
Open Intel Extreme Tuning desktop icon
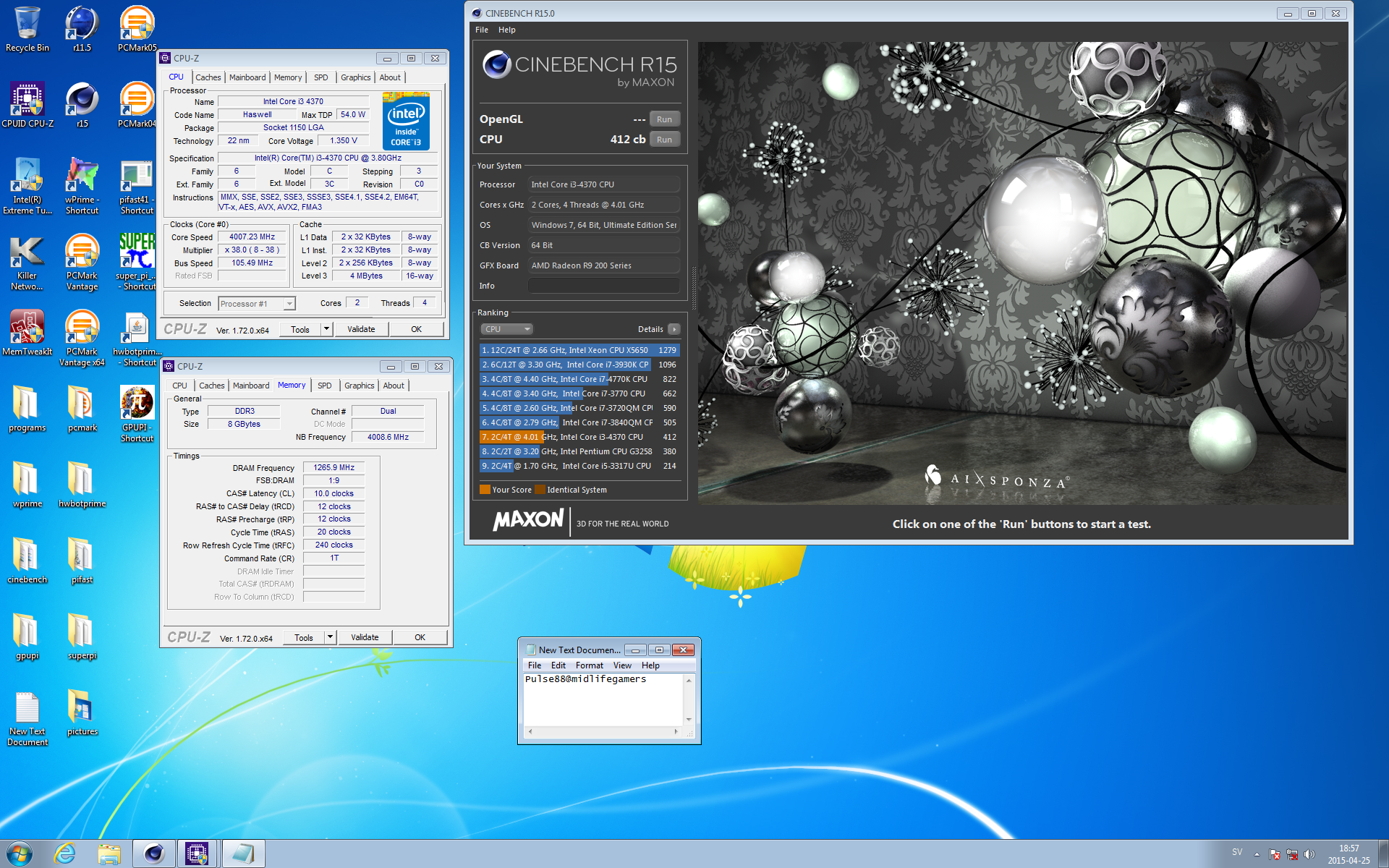point(27,187)
